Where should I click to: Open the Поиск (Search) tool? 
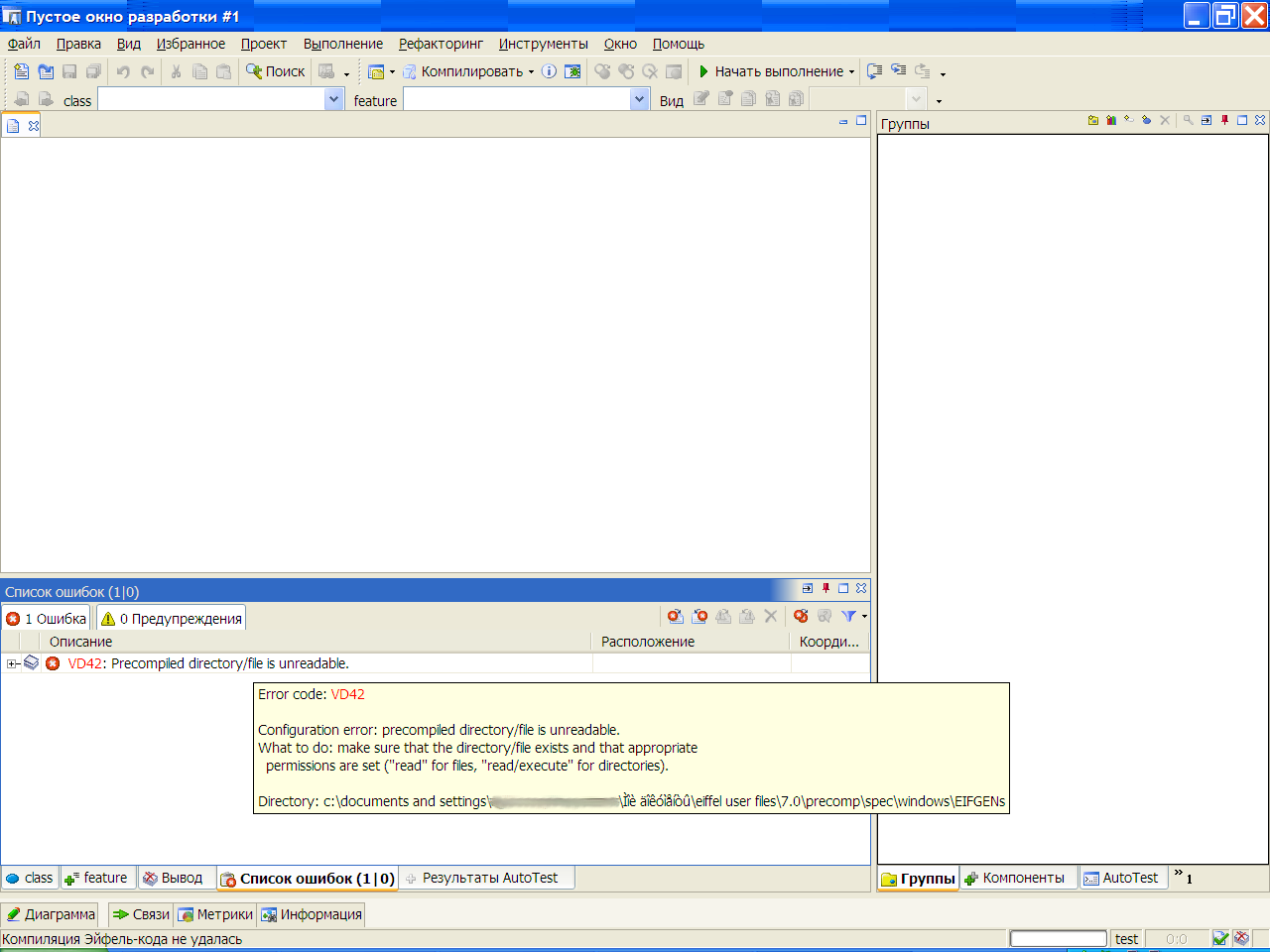tap(275, 71)
